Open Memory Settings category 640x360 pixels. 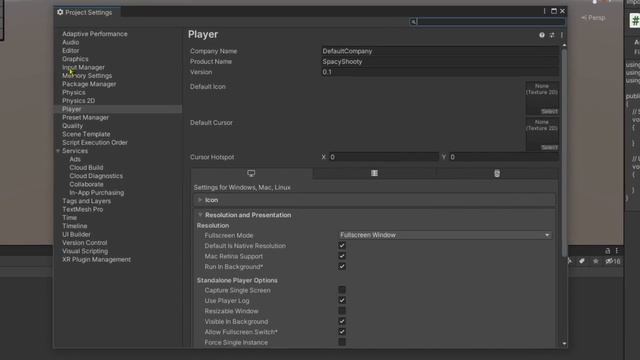pyautogui.click(x=87, y=76)
